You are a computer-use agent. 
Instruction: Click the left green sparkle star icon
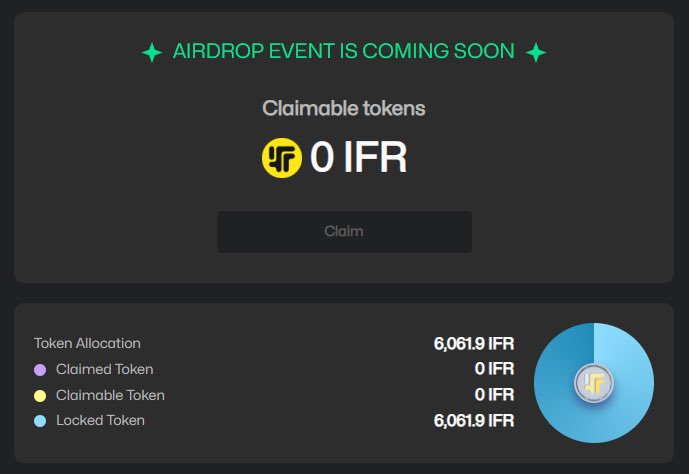pos(152,52)
